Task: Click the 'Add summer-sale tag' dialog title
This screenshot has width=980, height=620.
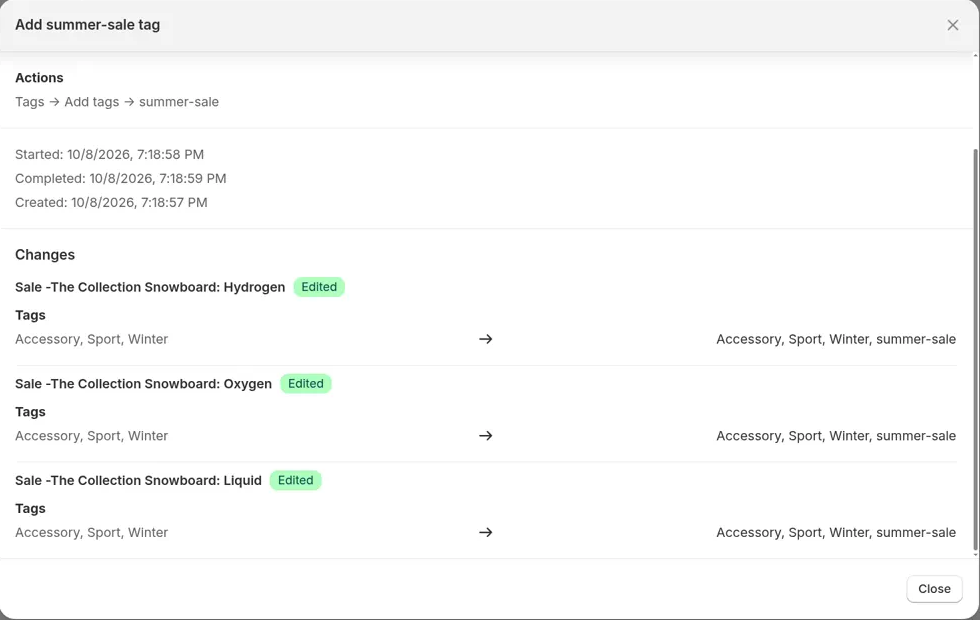Action: pos(88,25)
